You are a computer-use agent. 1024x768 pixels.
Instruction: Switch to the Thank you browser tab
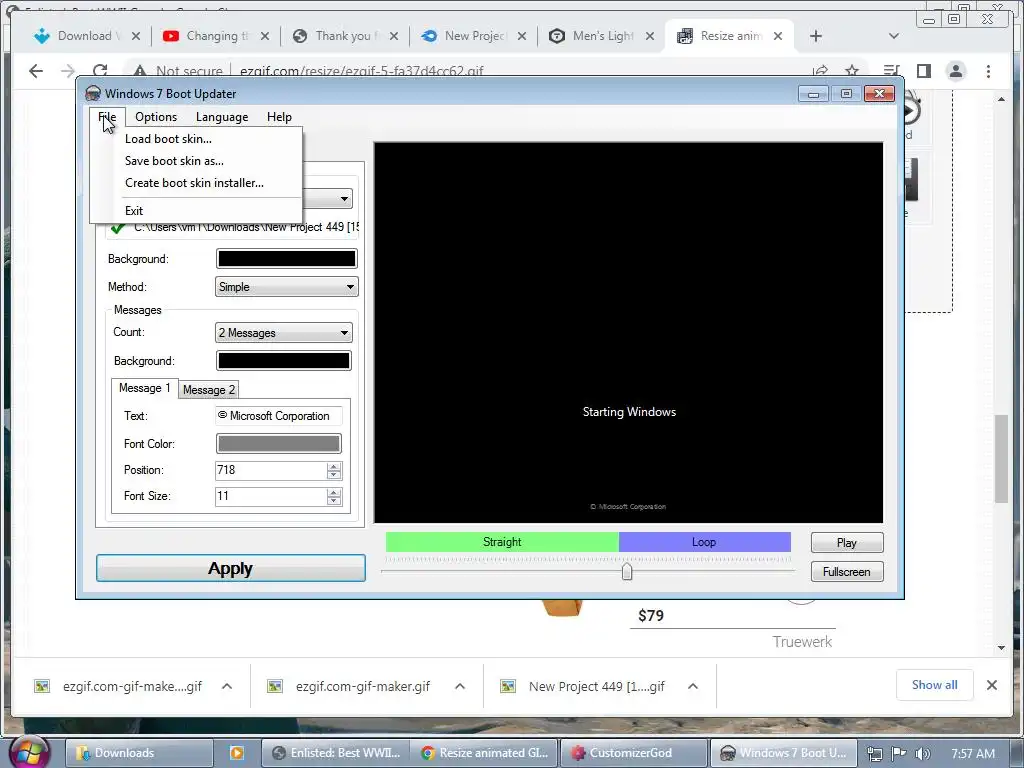click(345, 36)
